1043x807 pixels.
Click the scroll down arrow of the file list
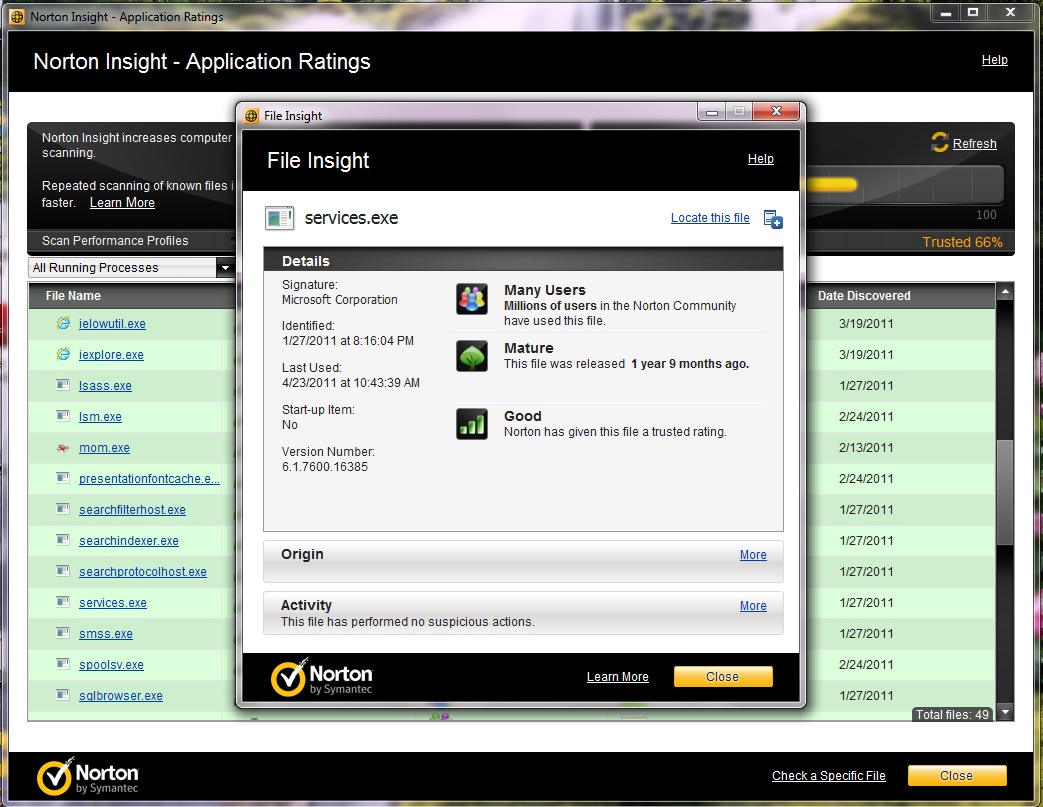(x=1005, y=712)
